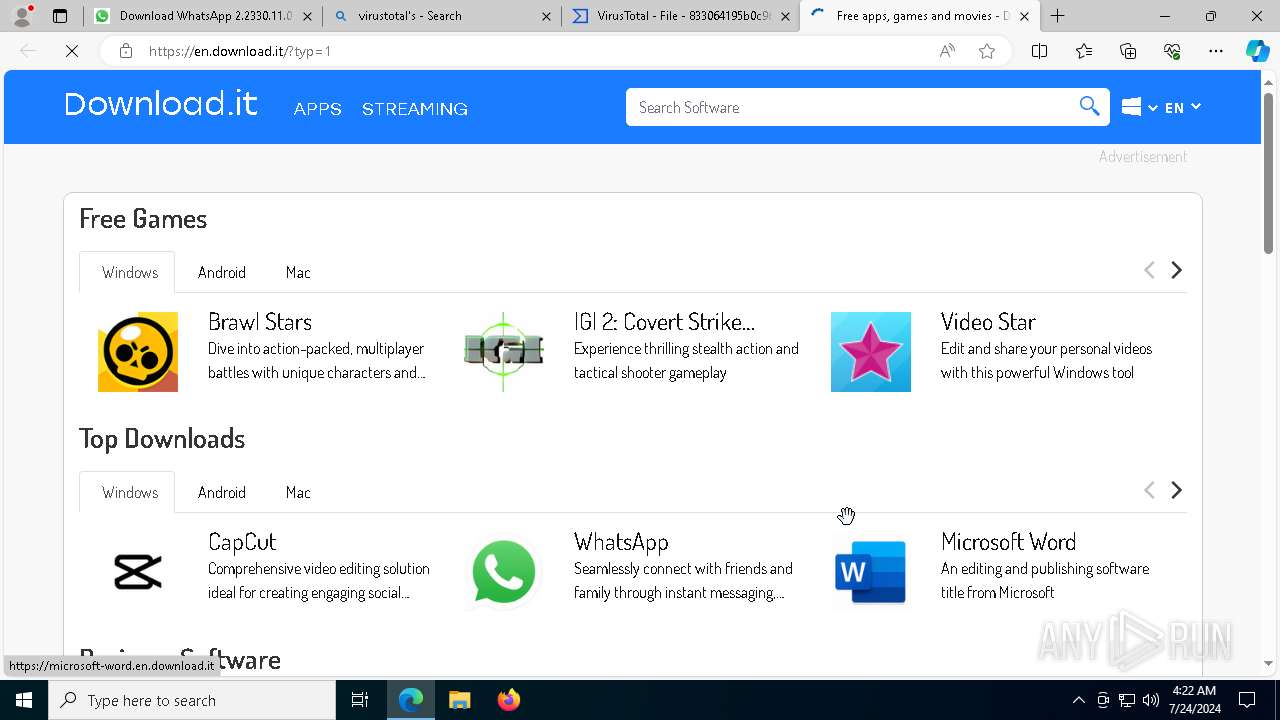Expand the EN language dropdown

coord(1182,107)
